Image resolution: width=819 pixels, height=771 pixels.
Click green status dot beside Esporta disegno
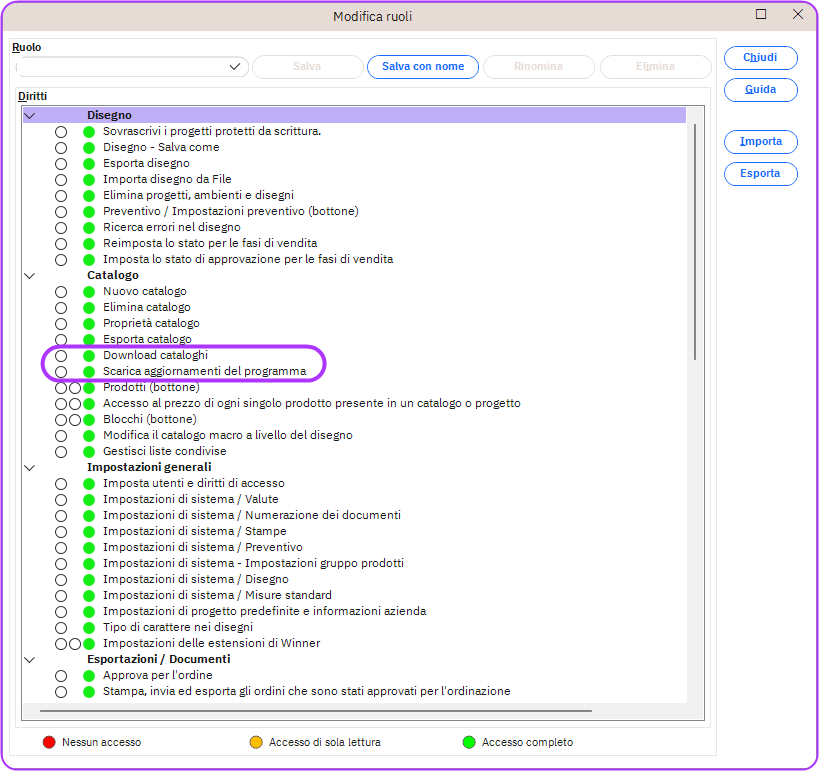[89, 163]
